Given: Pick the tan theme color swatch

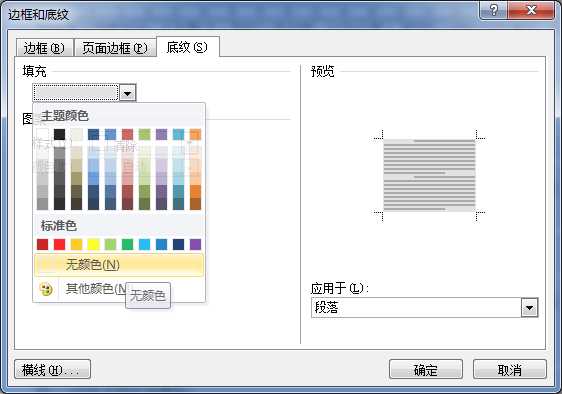Looking at the screenshot, I should coord(76,134).
